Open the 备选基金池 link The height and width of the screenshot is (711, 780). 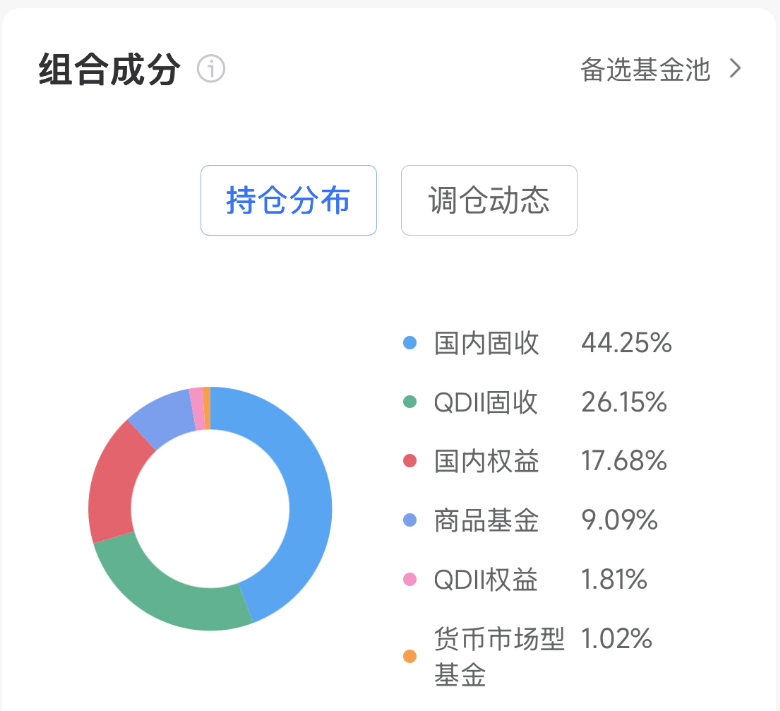[645, 69]
